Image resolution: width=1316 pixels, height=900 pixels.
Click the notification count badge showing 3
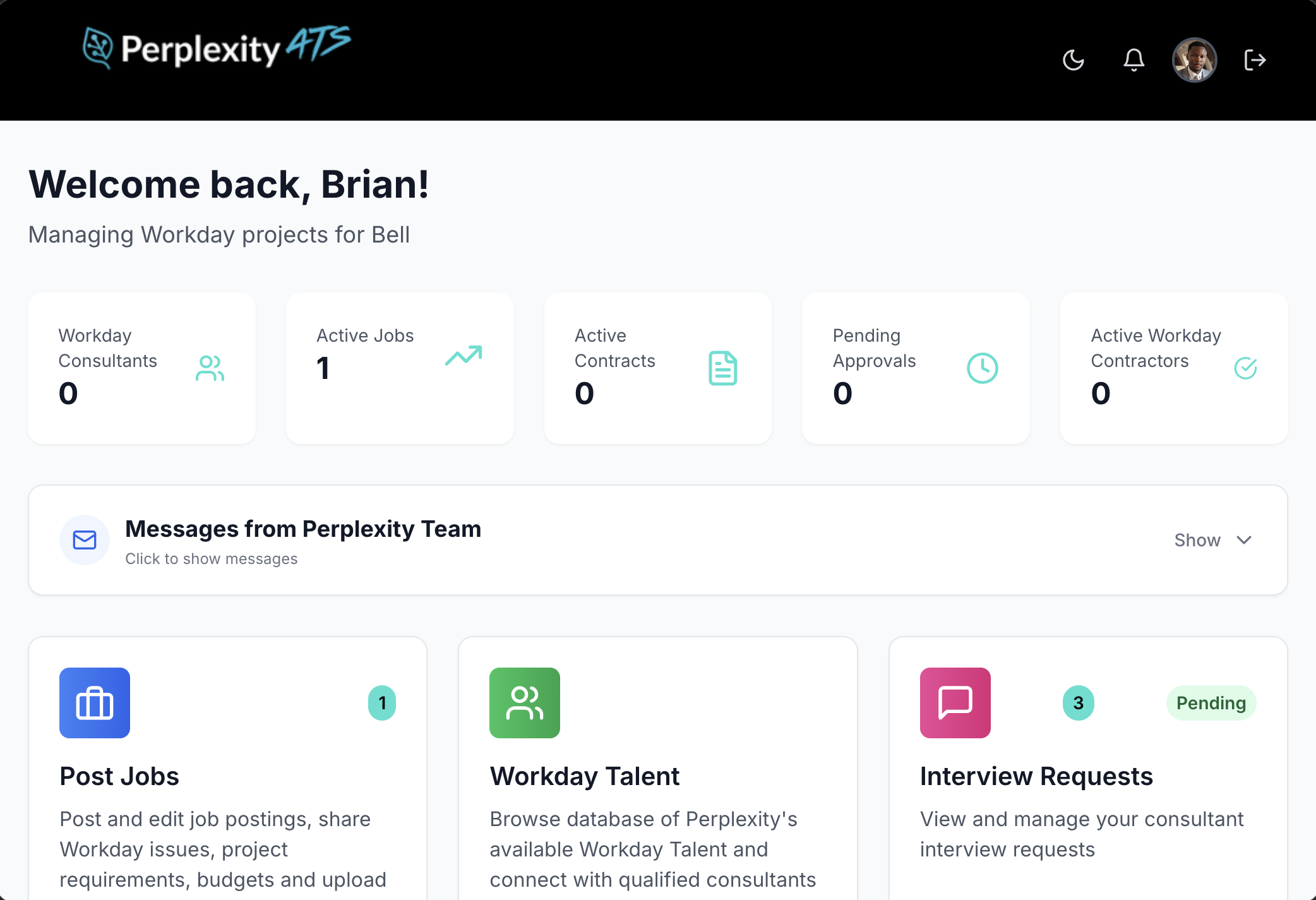[x=1078, y=703]
